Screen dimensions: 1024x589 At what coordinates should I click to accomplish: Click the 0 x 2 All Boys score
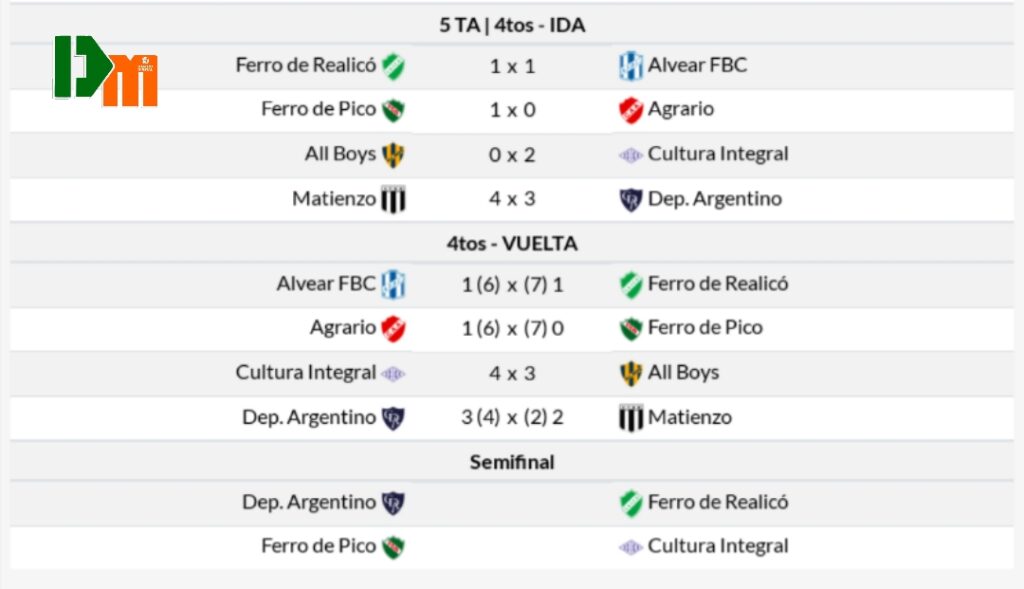click(x=512, y=154)
